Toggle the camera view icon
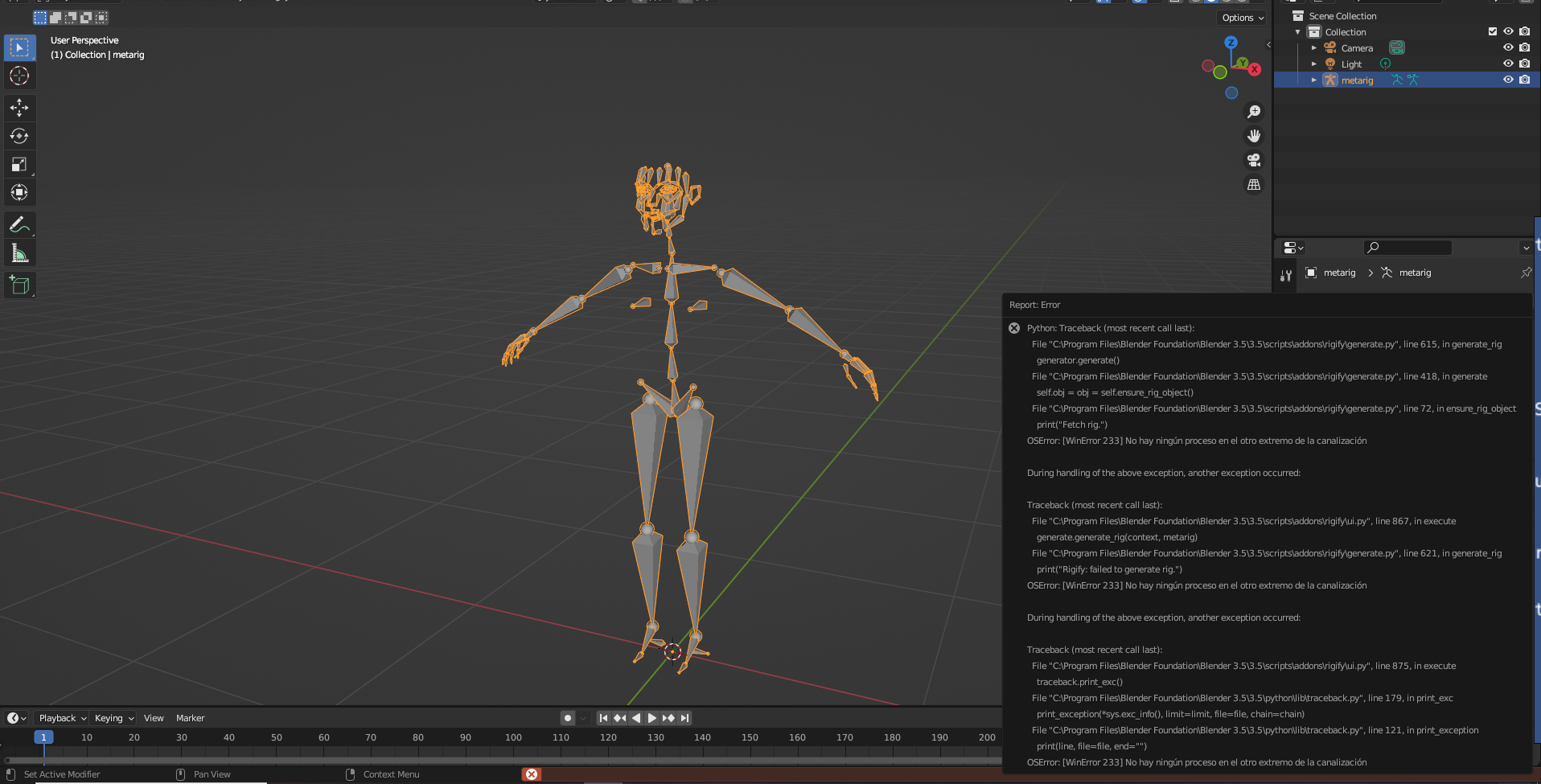Screen dimensions: 1541x784 point(1254,160)
